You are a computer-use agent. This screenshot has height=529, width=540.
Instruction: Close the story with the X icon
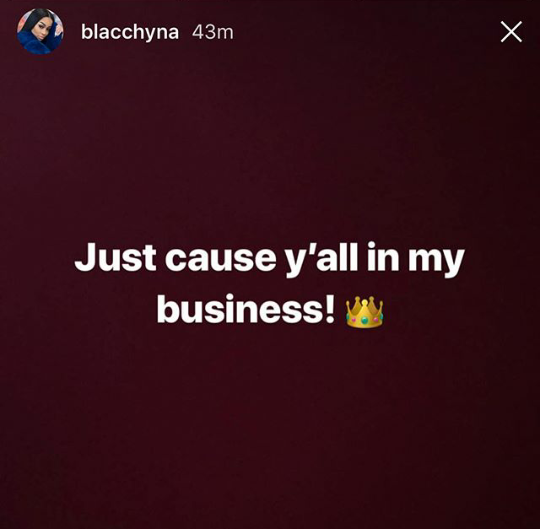pos(511,32)
